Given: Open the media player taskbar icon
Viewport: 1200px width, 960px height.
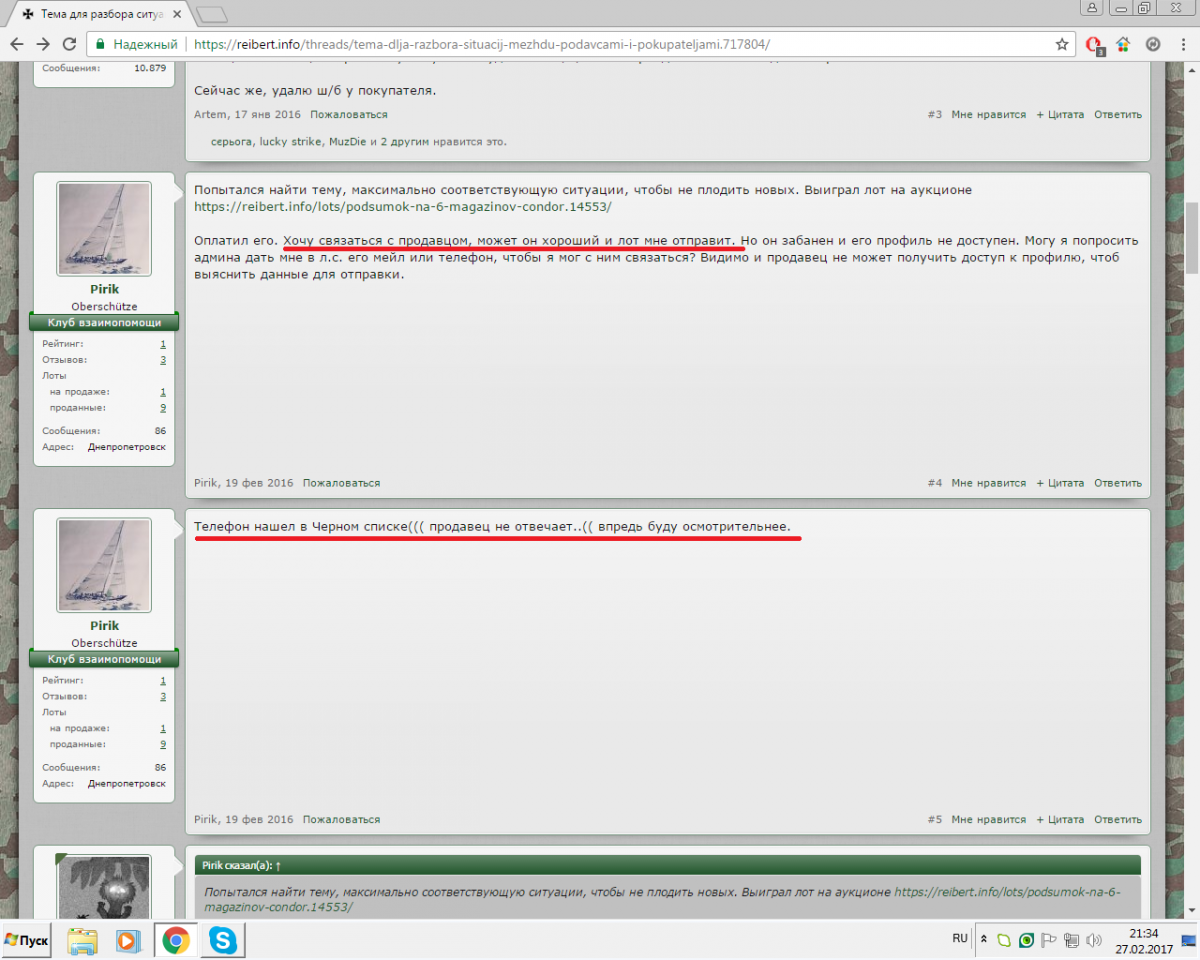Looking at the screenshot, I should (129, 940).
